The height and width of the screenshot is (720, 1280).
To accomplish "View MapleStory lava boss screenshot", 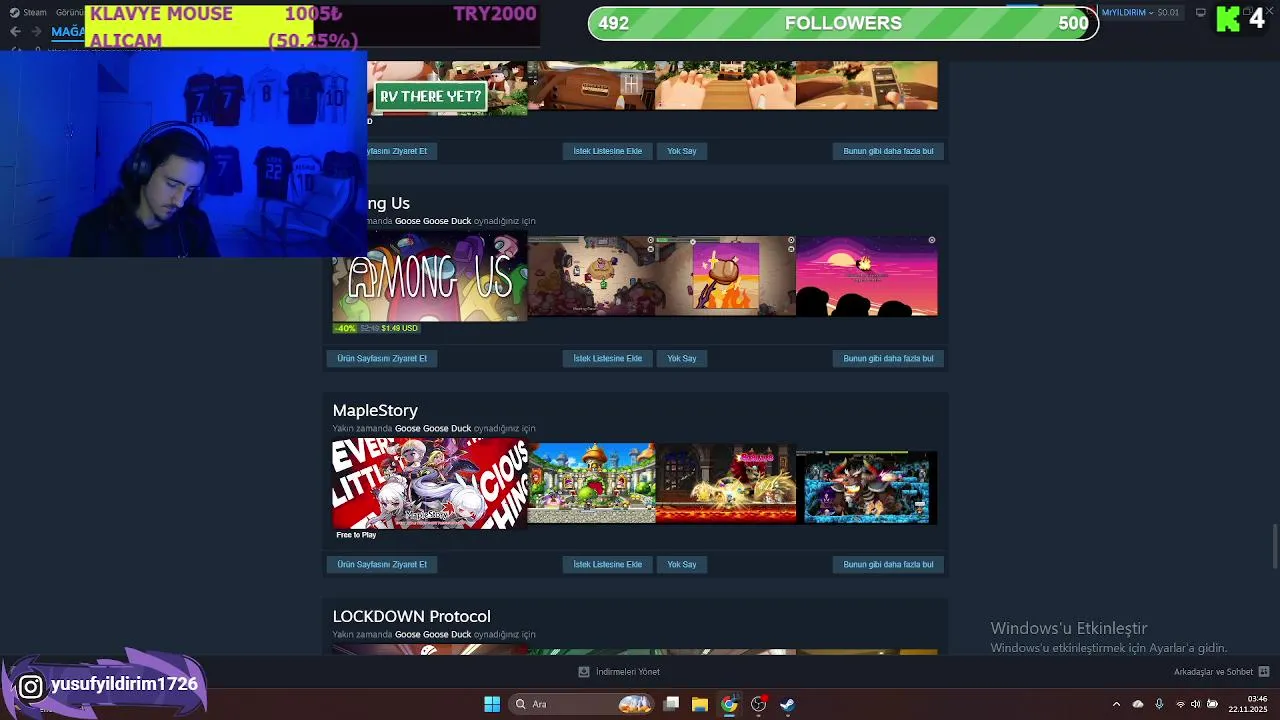I will [x=726, y=484].
